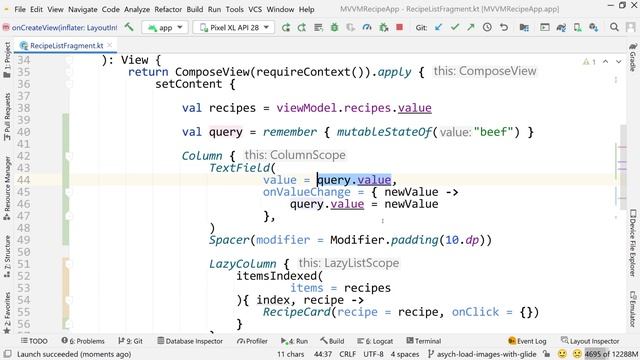640x360 pixels.
Task: Attach debugger to Android process icon
Action: click(384, 27)
